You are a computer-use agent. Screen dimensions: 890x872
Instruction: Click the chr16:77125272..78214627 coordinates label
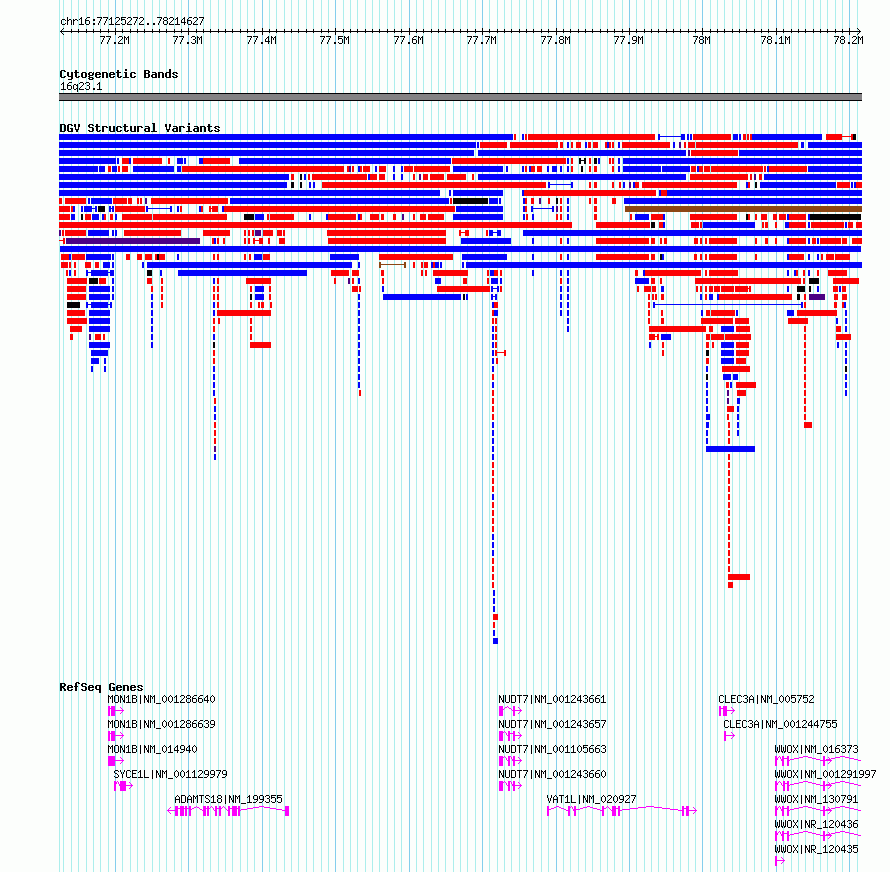pyautogui.click(x=132, y=21)
